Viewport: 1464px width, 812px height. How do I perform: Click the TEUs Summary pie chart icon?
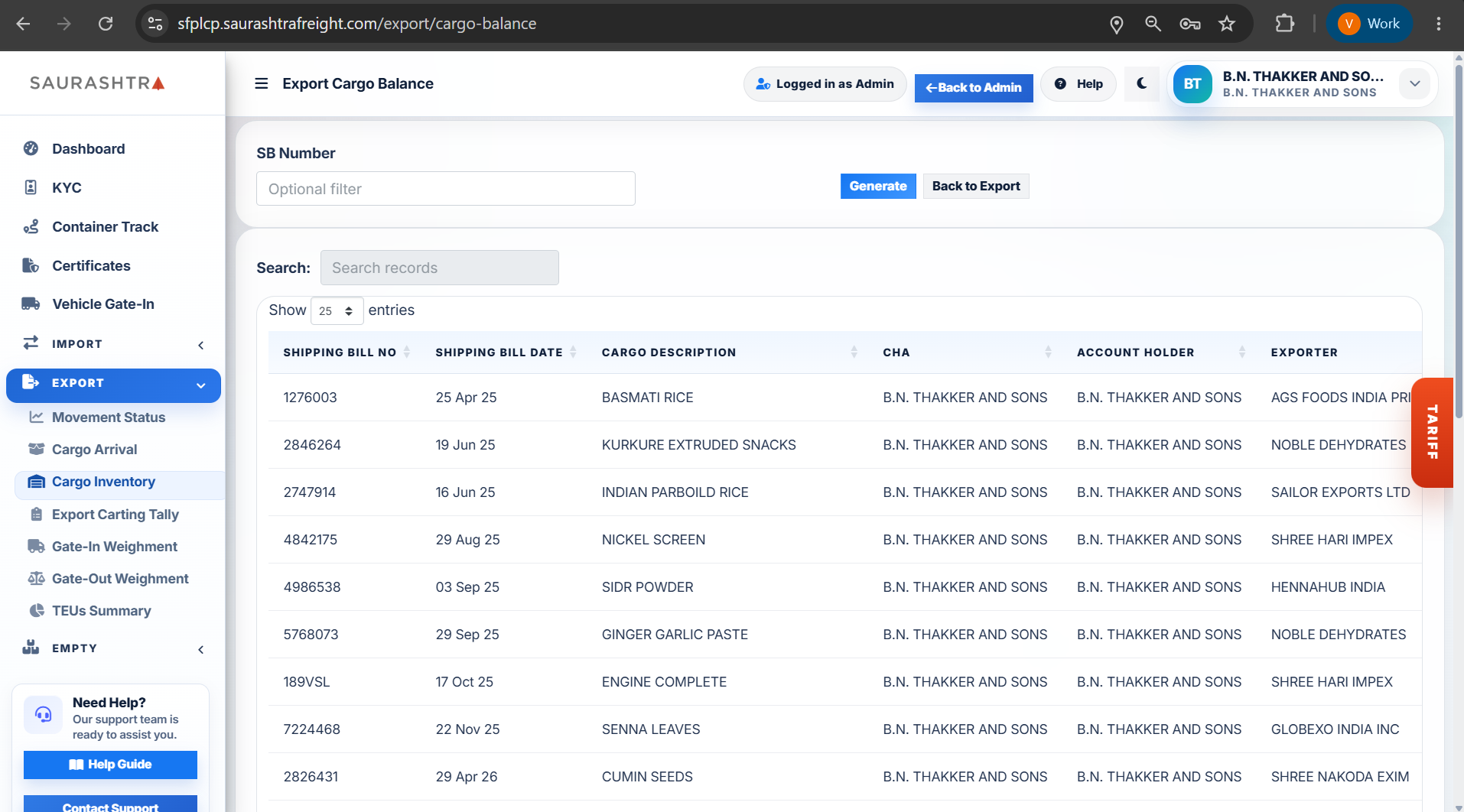(36, 610)
